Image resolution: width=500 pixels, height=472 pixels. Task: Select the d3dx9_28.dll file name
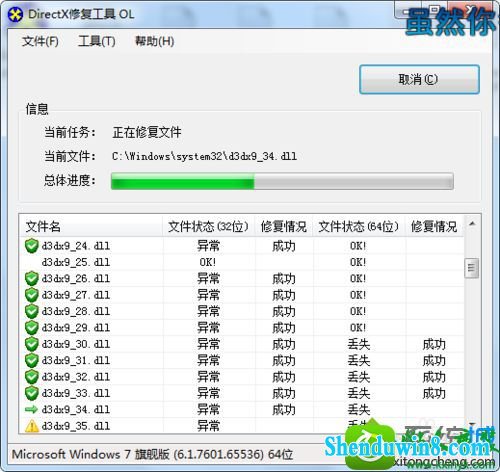tap(76, 311)
